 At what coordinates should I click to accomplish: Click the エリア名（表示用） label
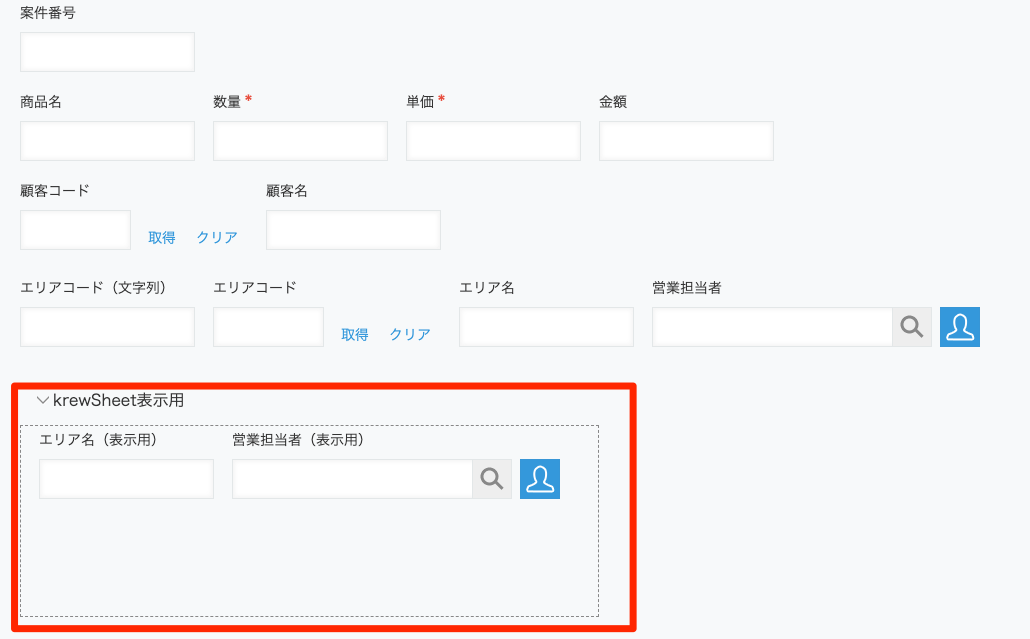pos(98,439)
